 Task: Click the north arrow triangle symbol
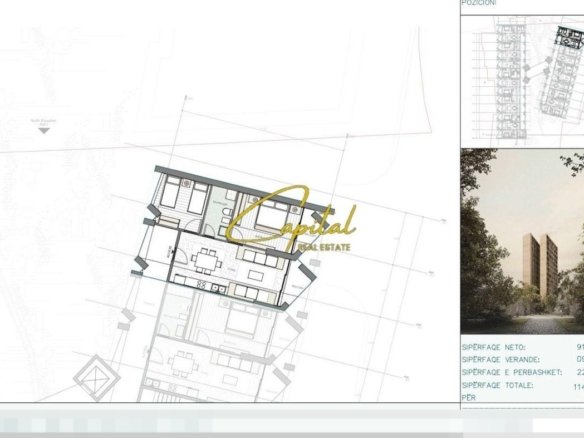click(44, 131)
